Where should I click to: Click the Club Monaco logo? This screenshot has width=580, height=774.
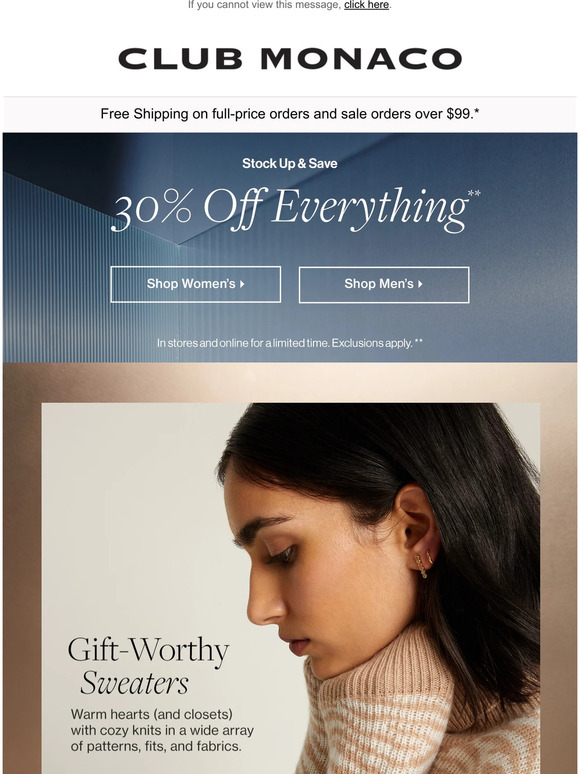[290, 59]
